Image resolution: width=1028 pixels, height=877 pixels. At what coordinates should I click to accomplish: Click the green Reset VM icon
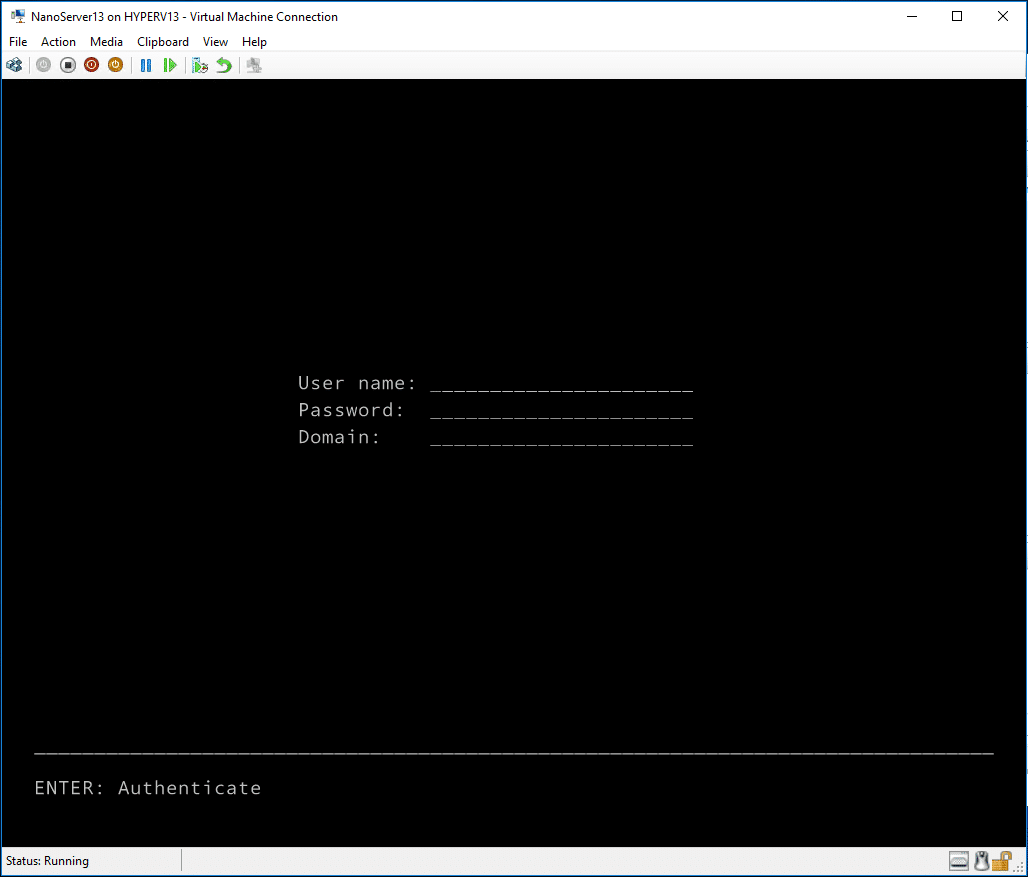pyautogui.click(x=170, y=65)
